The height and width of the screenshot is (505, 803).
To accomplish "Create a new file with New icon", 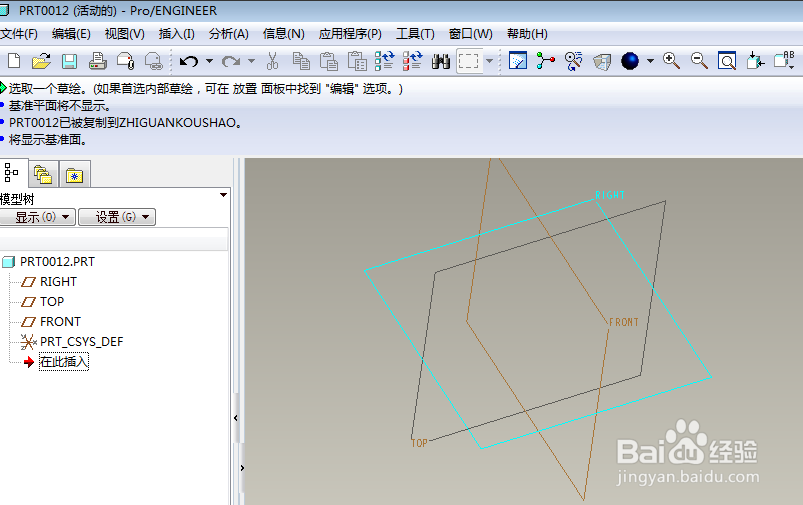I will [x=14, y=61].
